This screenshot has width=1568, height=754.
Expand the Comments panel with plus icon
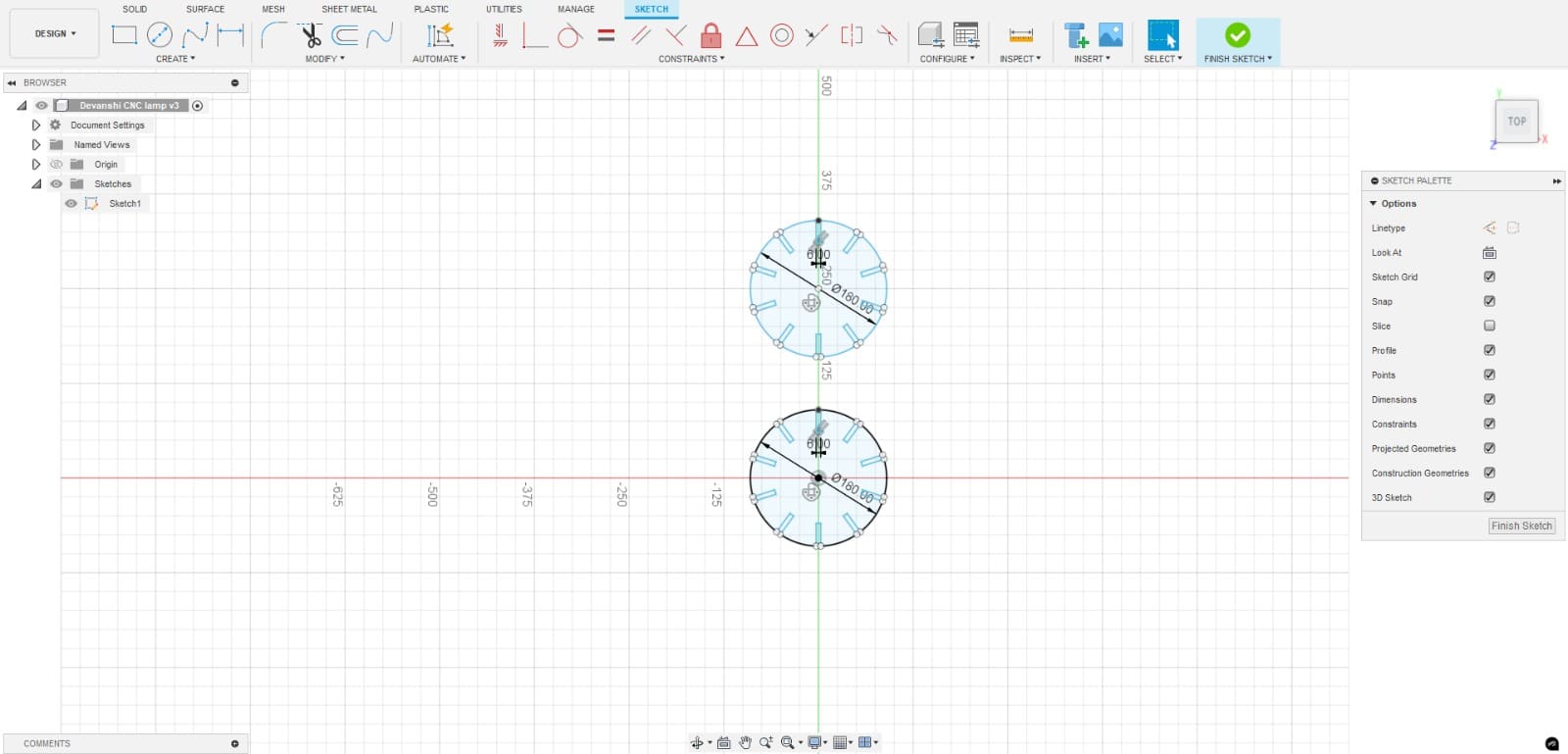pos(235,744)
